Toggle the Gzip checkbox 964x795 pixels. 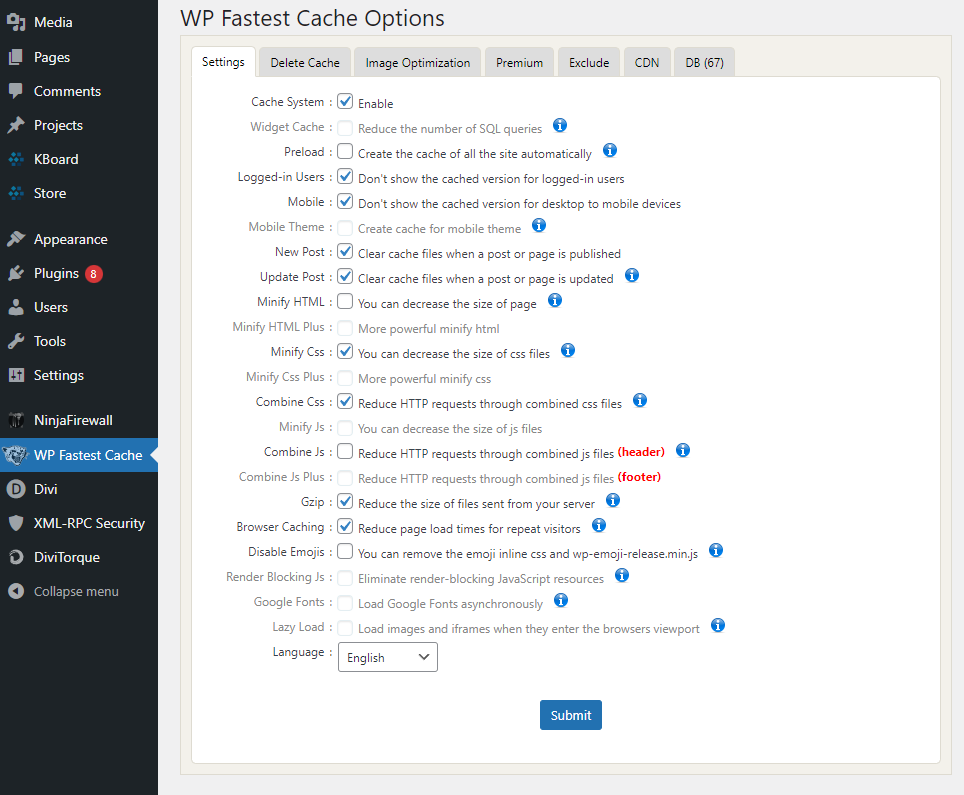pyautogui.click(x=345, y=502)
